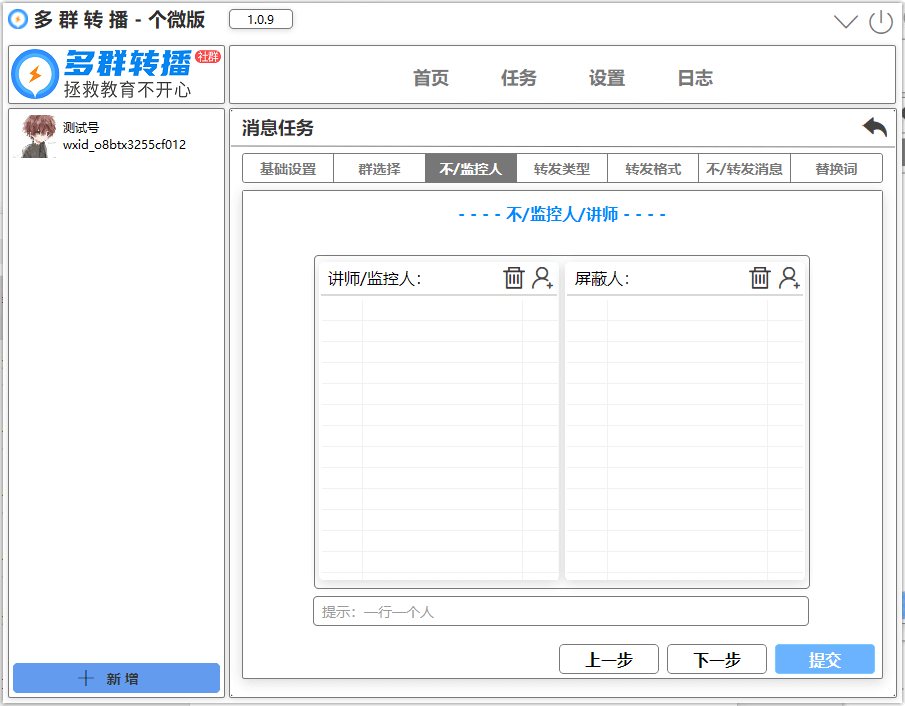Open the 设置 menu
This screenshot has width=905, height=706.
pyautogui.click(x=607, y=77)
